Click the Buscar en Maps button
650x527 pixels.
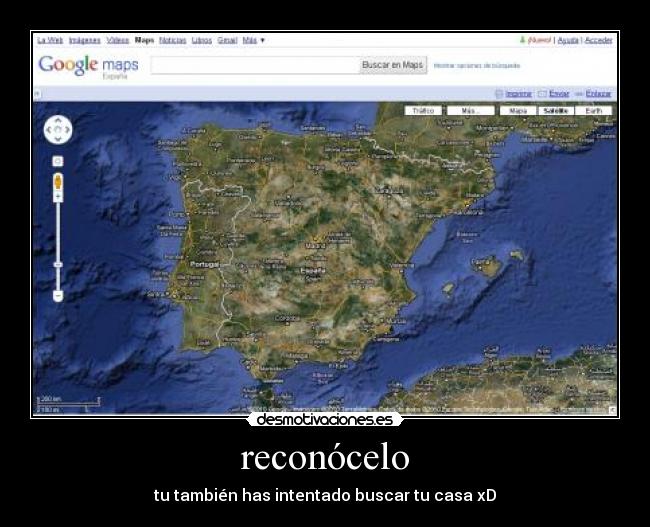[393, 65]
